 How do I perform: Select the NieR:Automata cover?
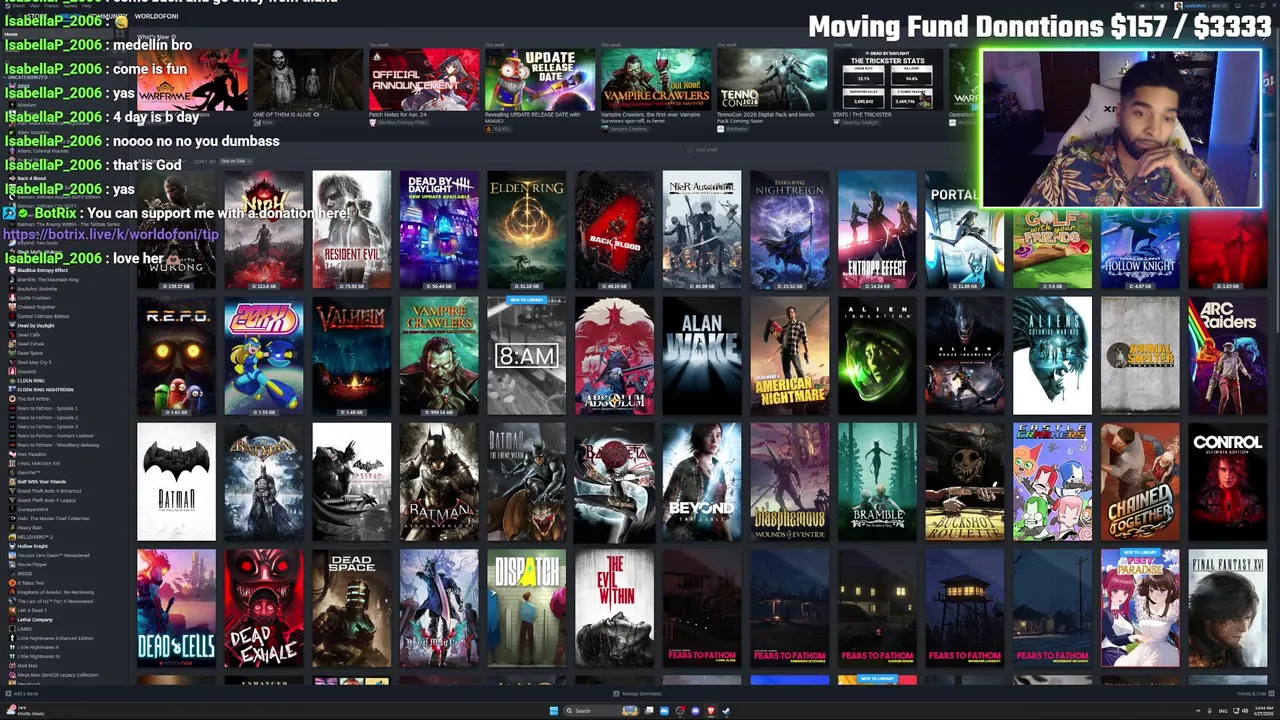click(x=702, y=229)
